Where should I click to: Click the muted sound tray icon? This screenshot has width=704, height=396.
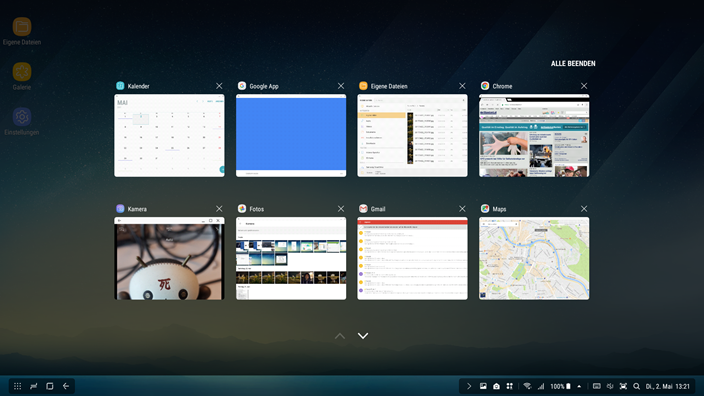pos(610,386)
